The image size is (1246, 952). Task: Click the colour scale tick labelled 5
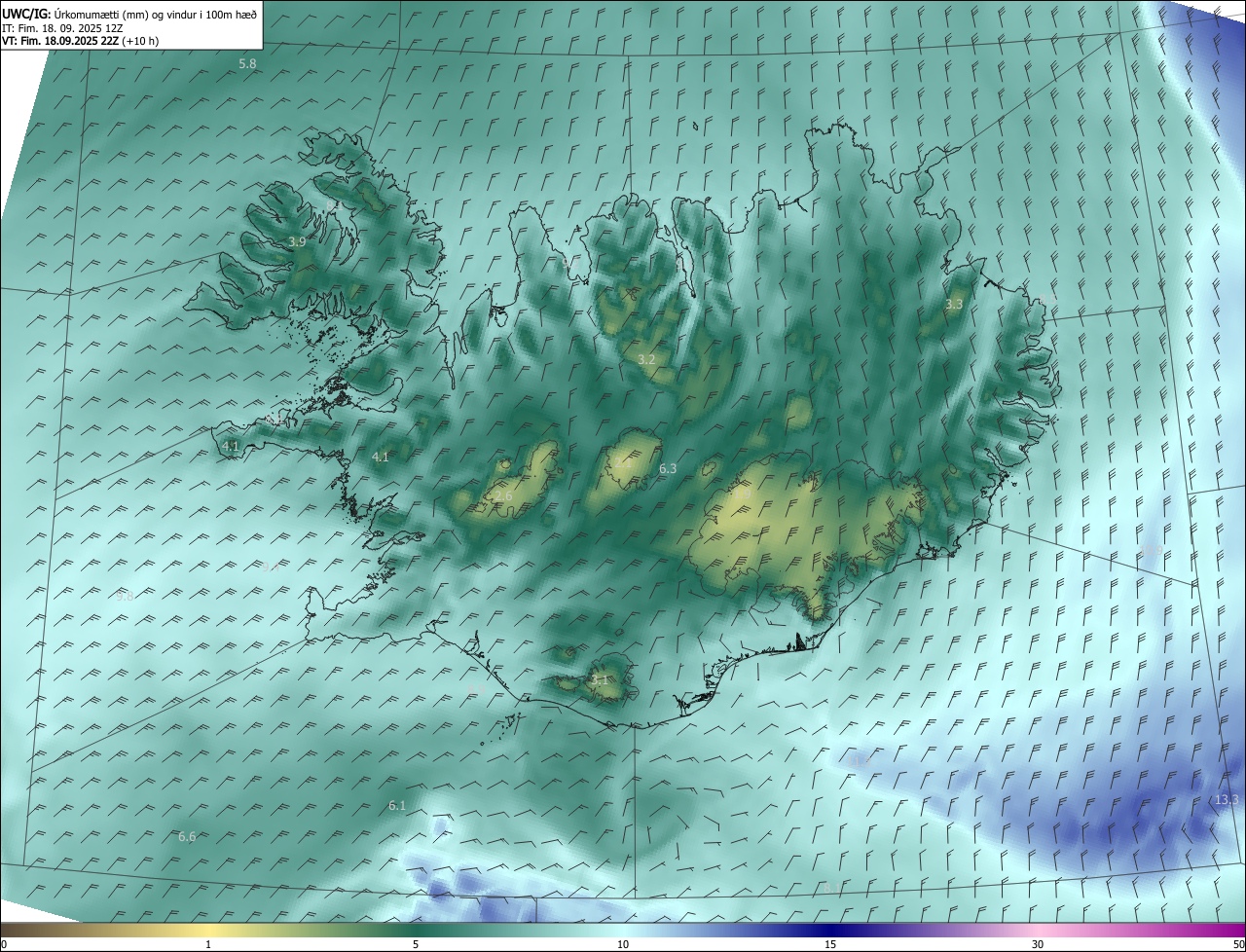[416, 945]
